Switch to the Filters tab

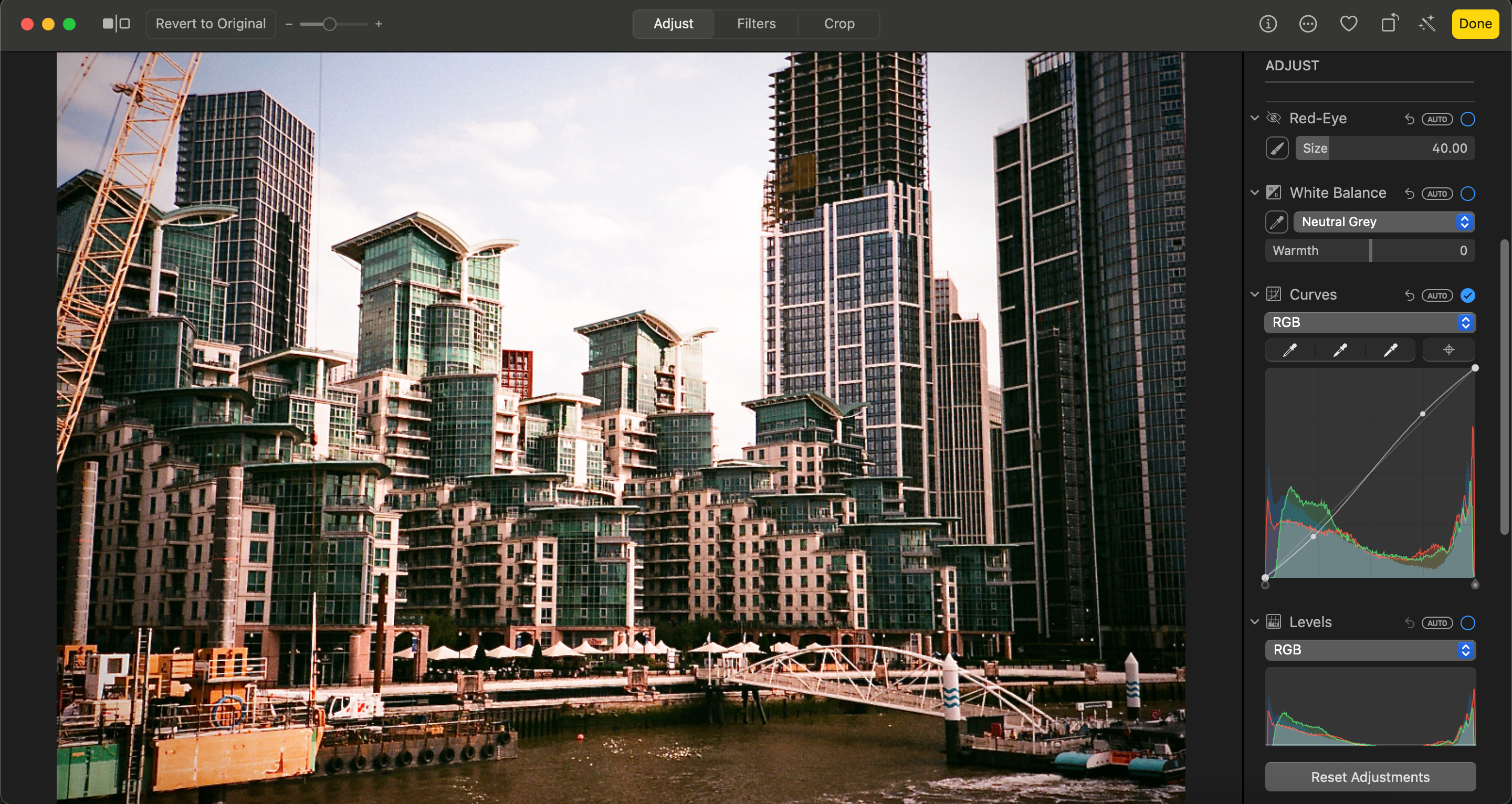pyautogui.click(x=756, y=24)
